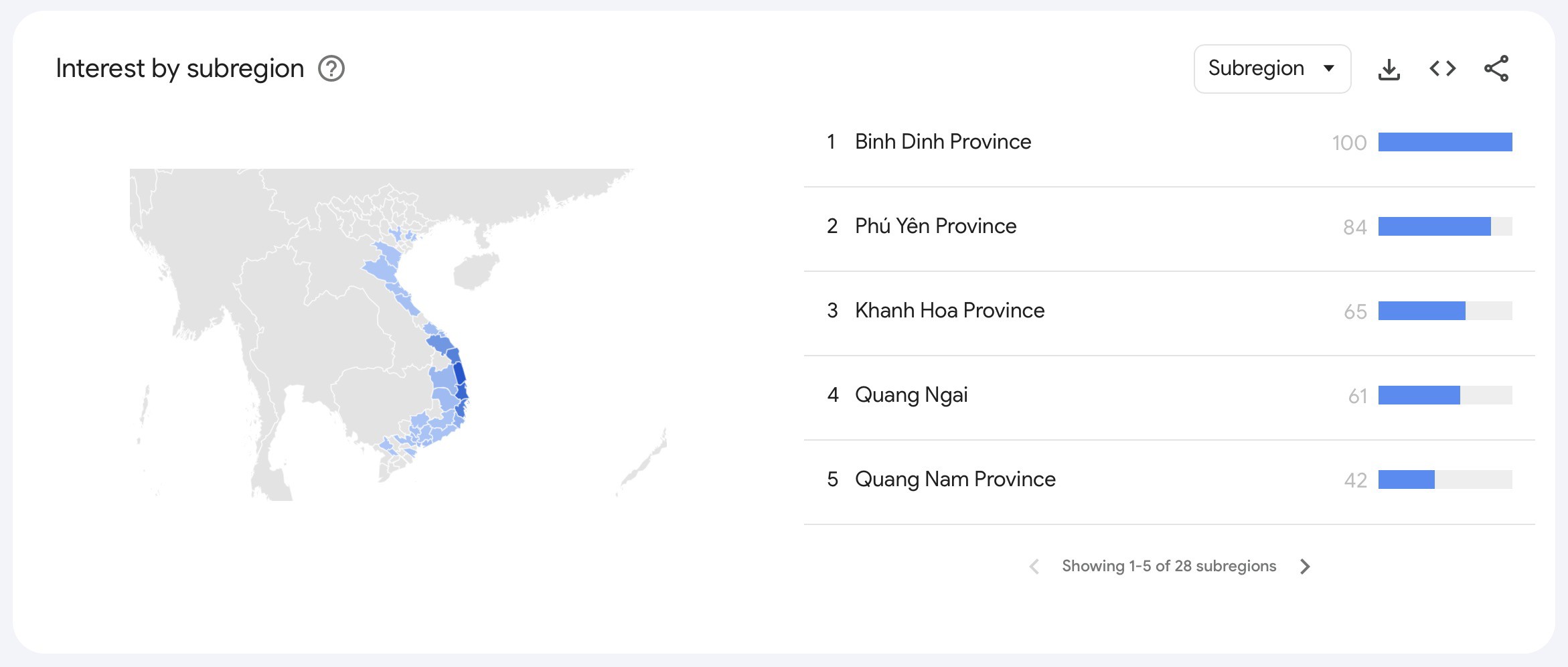Click the Interest by subregion title

[179, 68]
